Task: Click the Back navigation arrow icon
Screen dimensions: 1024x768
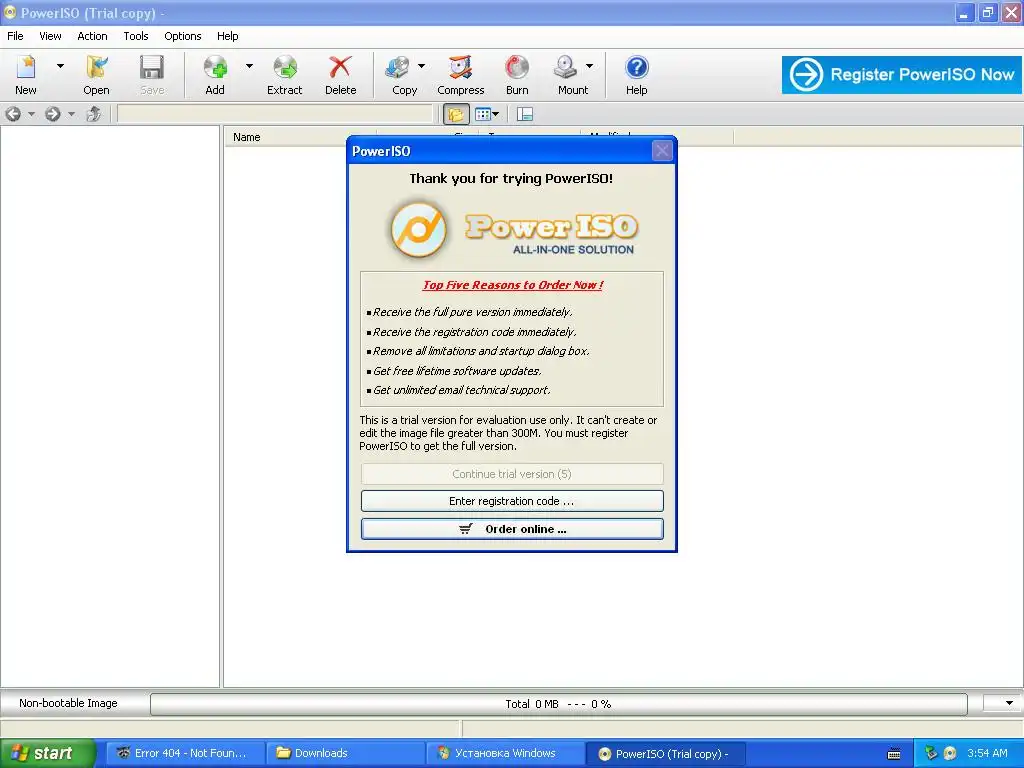Action: click(x=12, y=114)
